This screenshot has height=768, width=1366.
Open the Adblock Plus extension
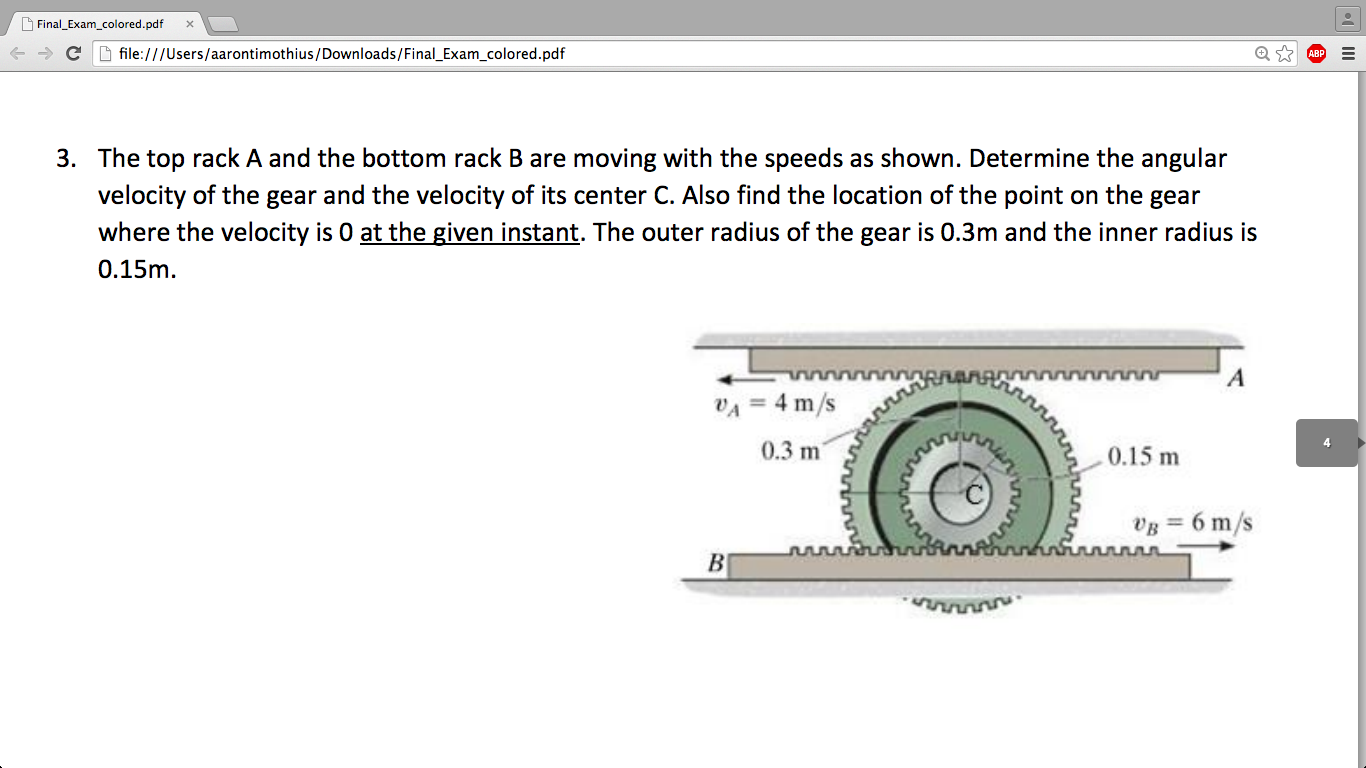1317,54
